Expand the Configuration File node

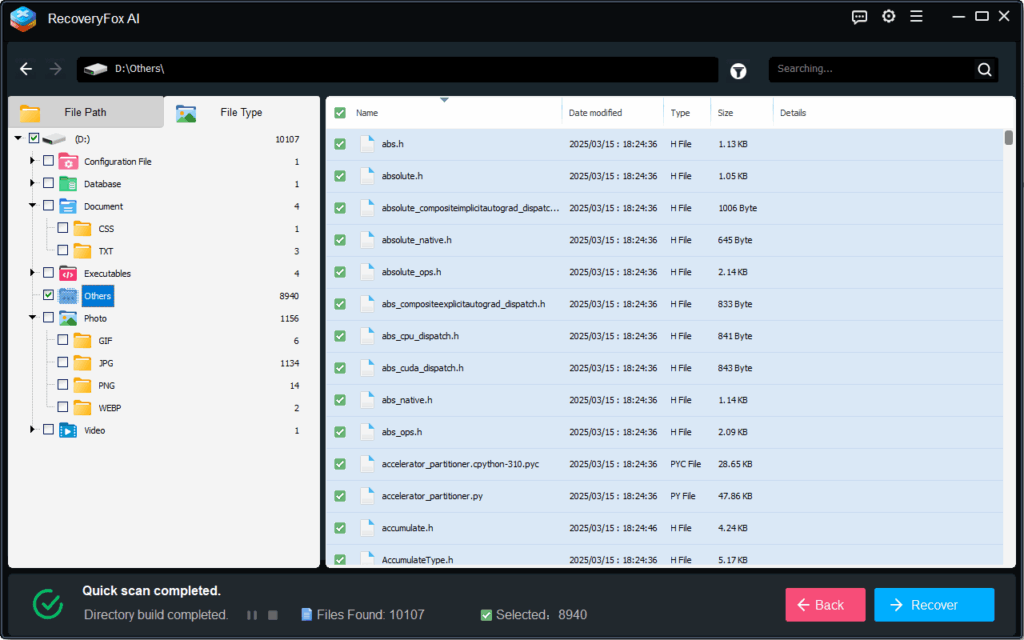[x=32, y=161]
